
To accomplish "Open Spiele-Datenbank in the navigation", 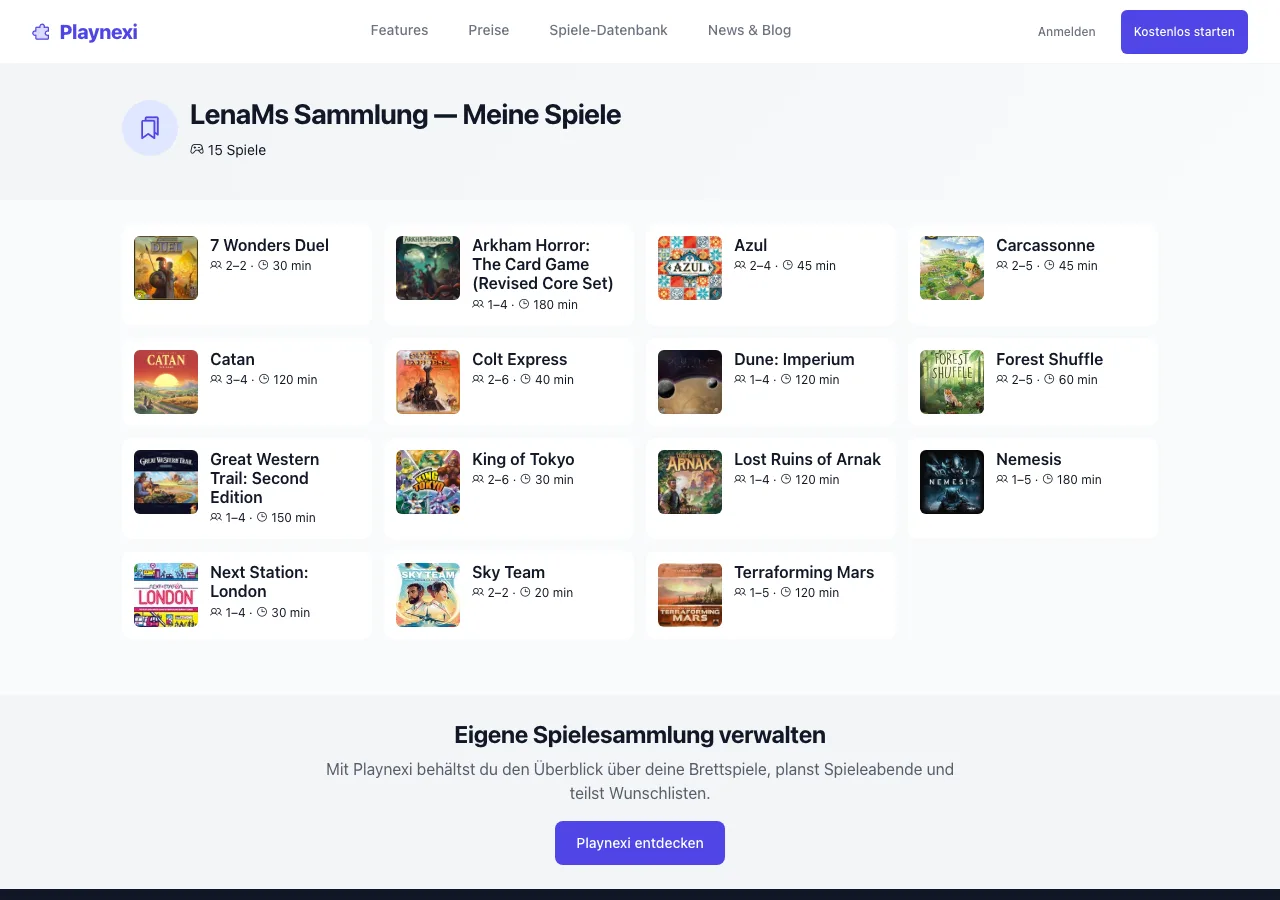I will (x=608, y=30).
